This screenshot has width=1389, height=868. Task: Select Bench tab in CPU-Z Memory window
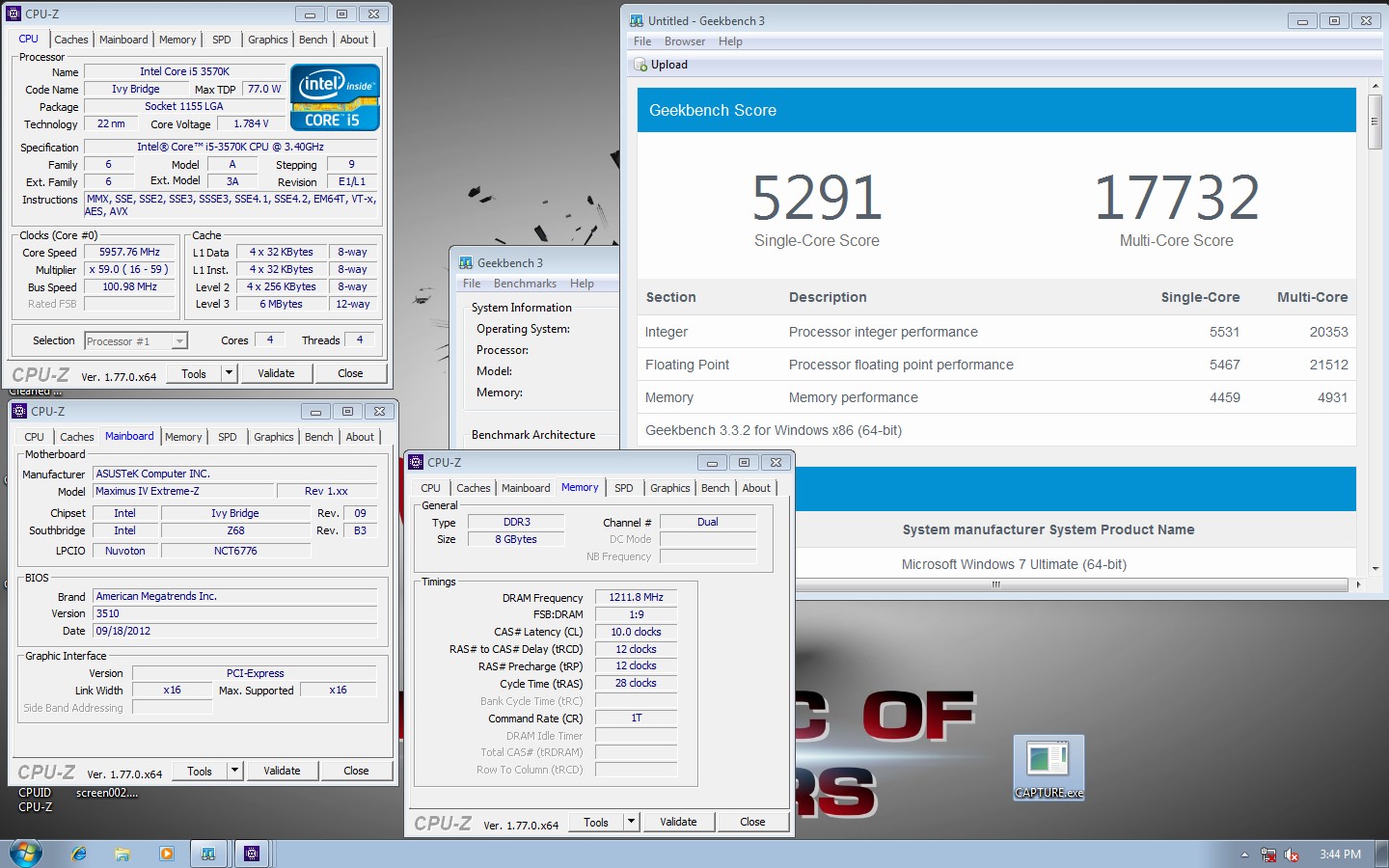716,488
